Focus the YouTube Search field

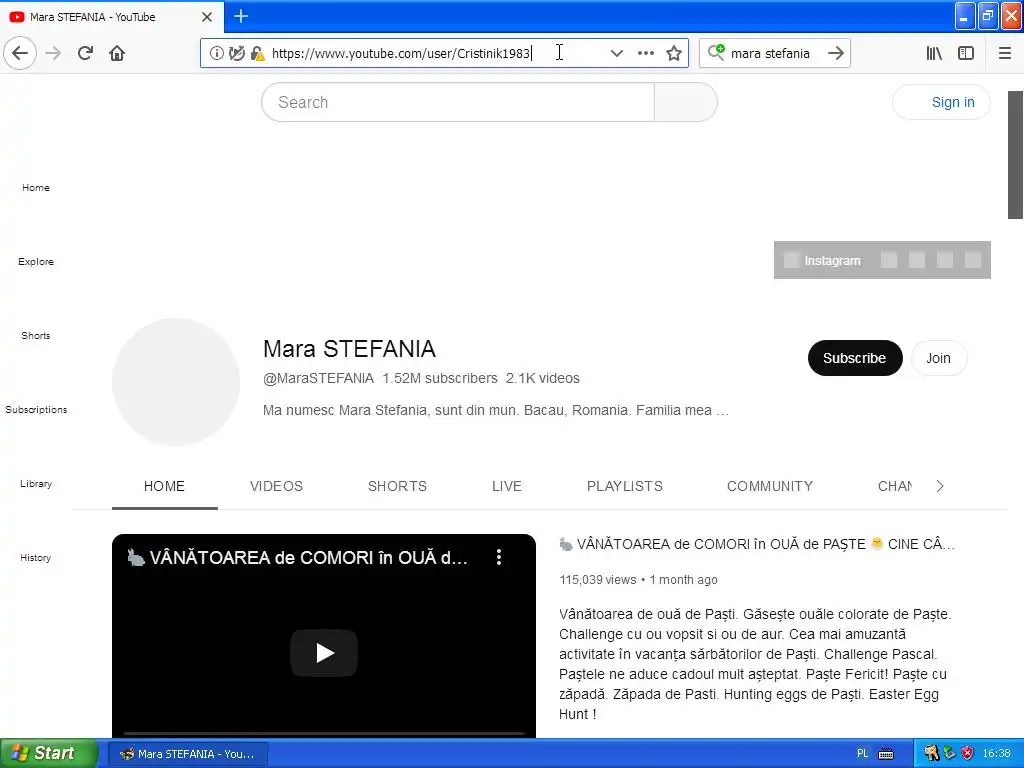tap(458, 102)
